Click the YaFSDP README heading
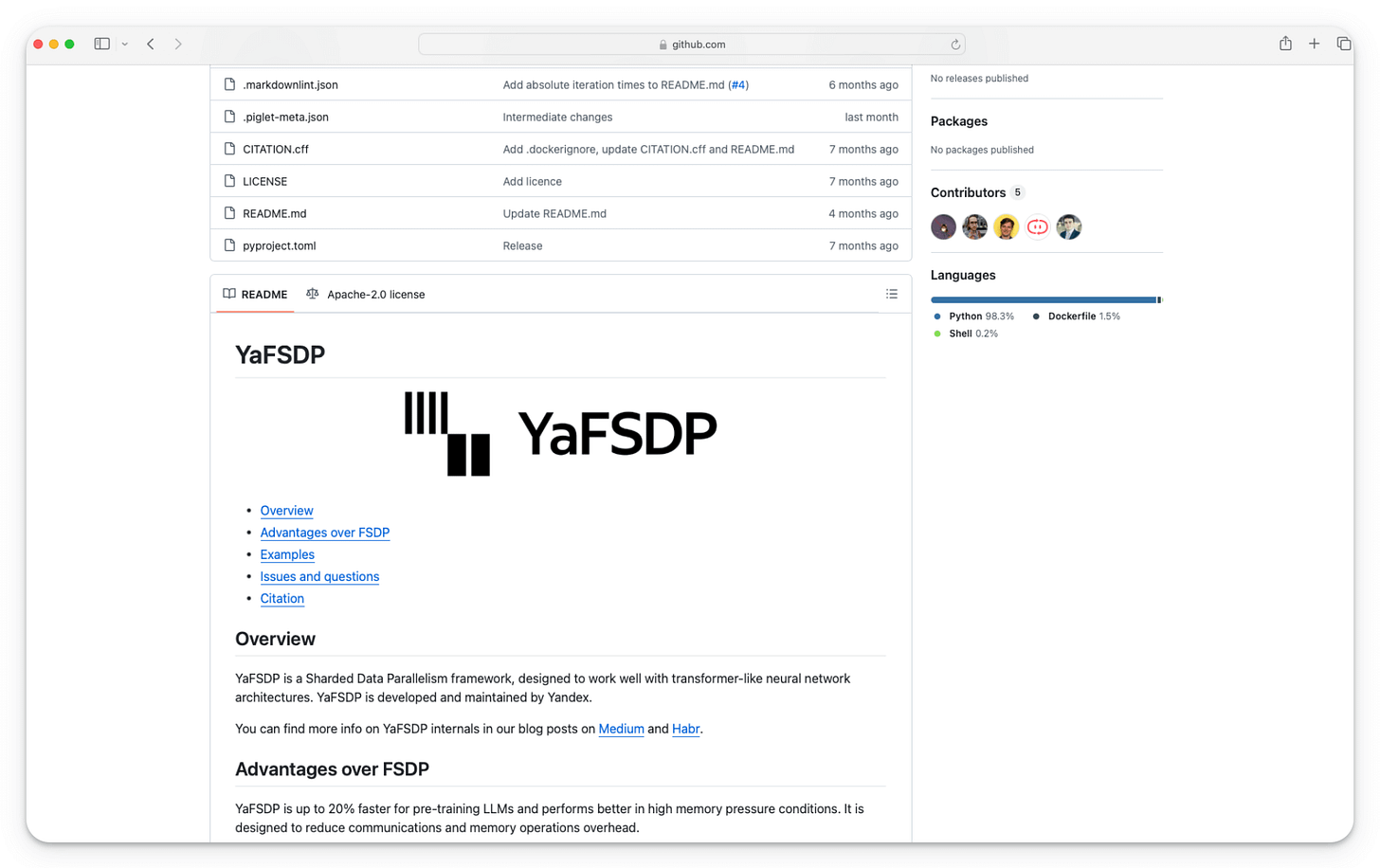Image resolution: width=1380 pixels, height=868 pixels. pos(281,354)
